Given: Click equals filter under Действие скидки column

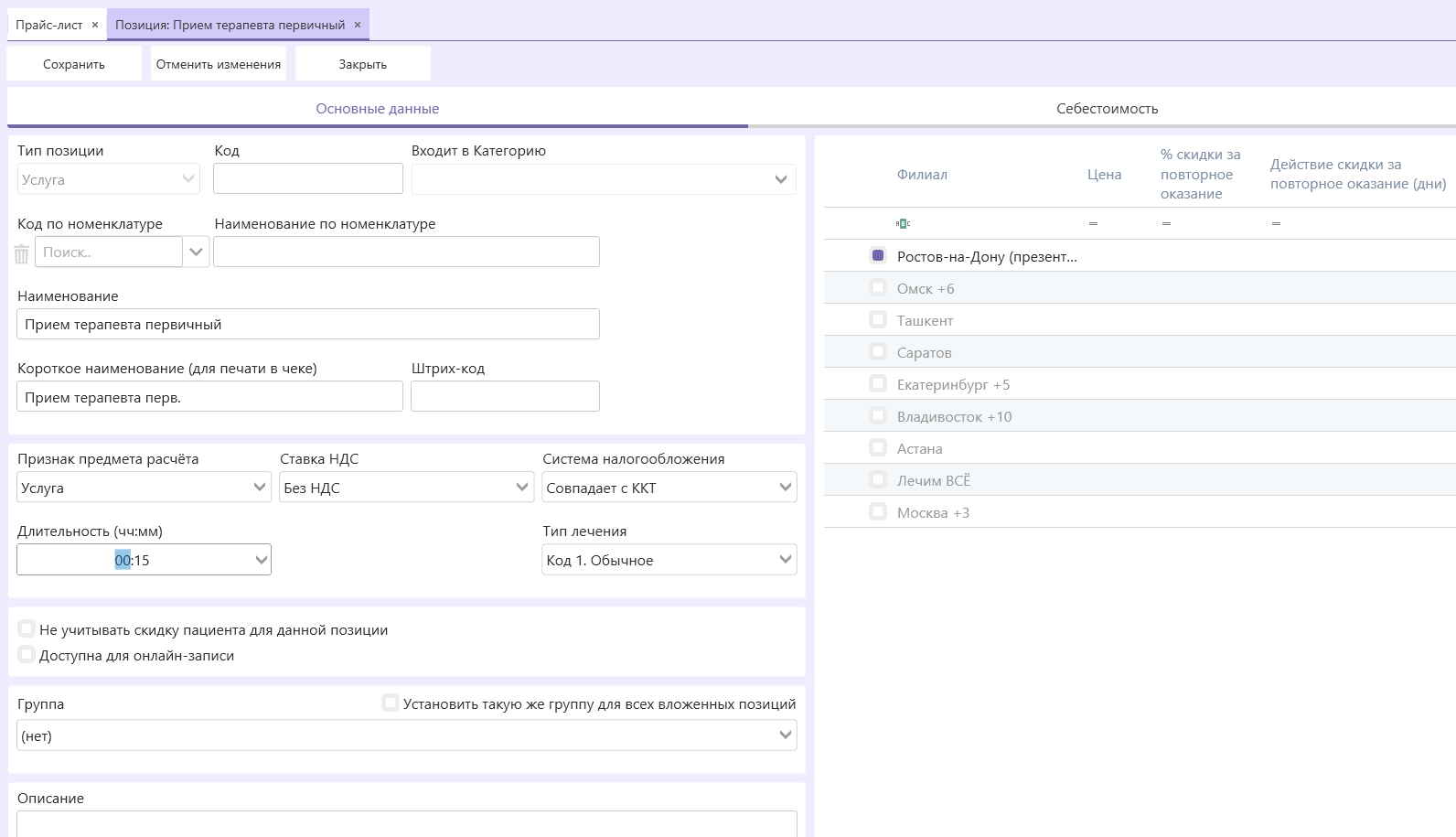Looking at the screenshot, I should pos(1276,223).
